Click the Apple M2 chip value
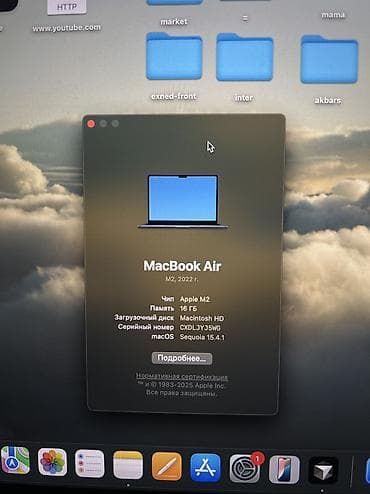The height and width of the screenshot is (494, 370). 195,299
